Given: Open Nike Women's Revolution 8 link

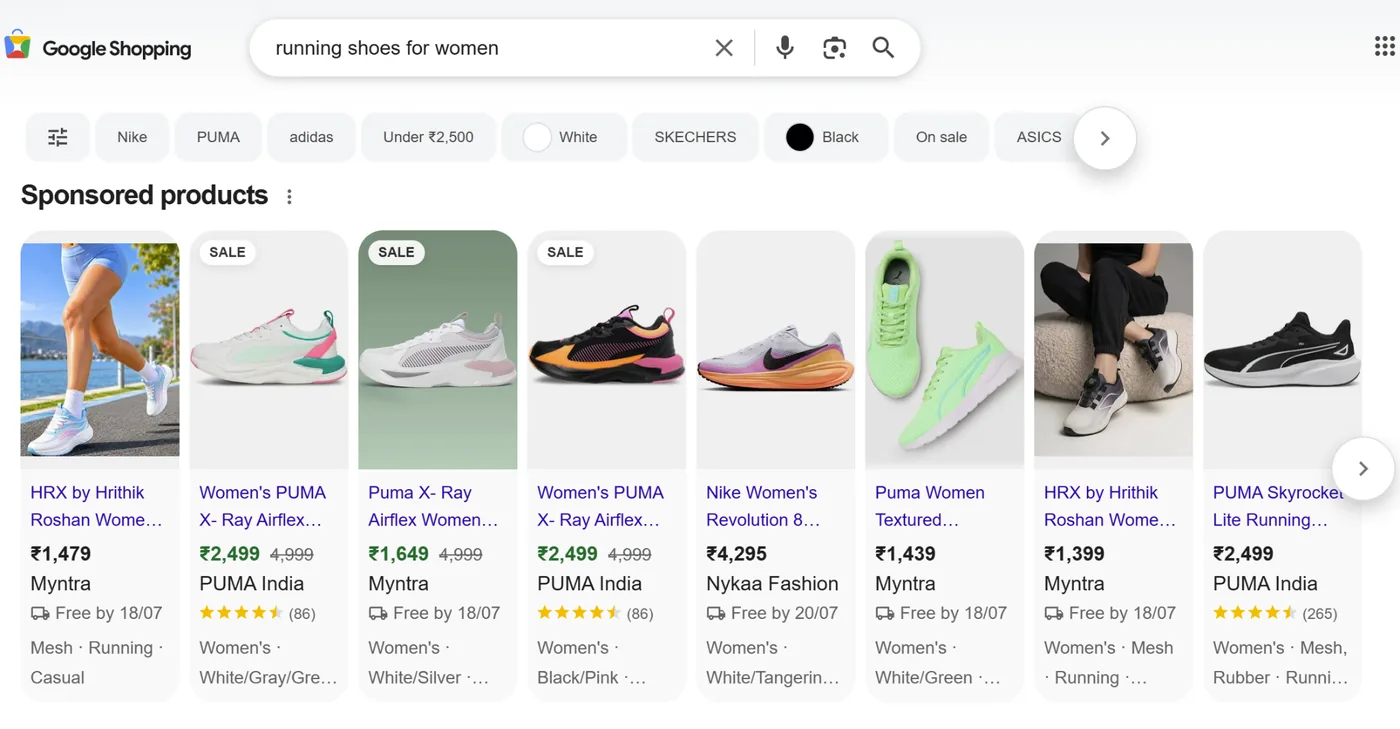Looking at the screenshot, I should coord(763,506).
